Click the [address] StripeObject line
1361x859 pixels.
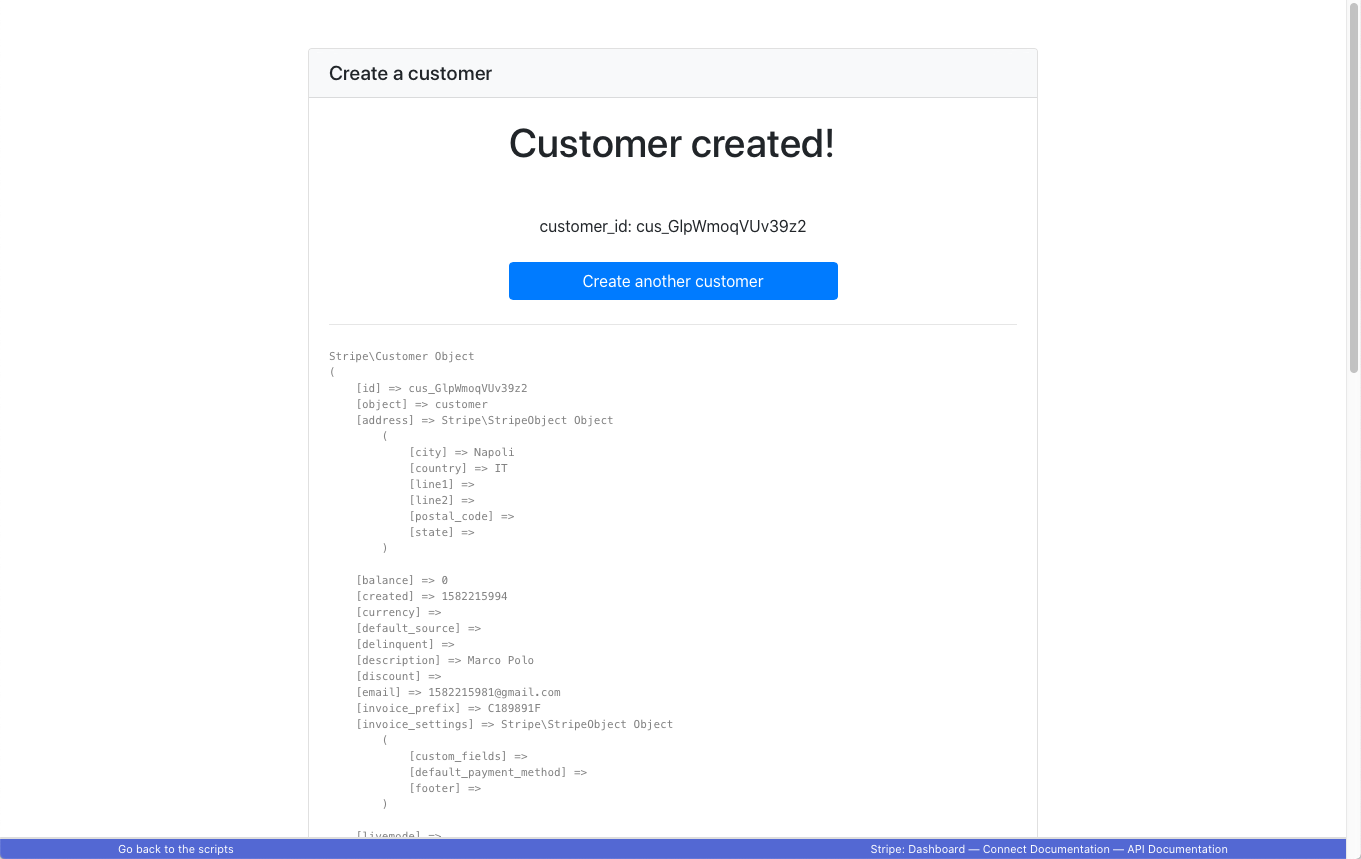coord(484,420)
